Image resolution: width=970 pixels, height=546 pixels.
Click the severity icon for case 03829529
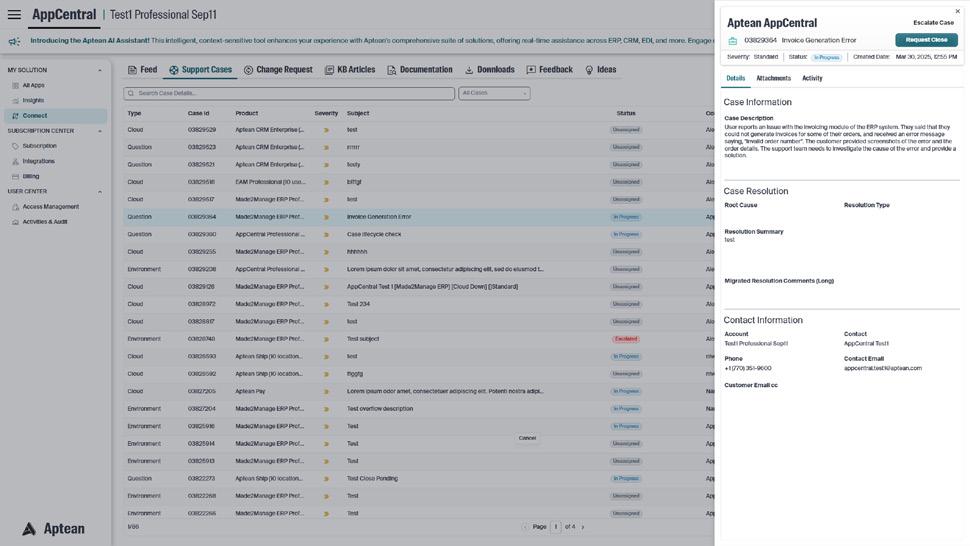click(326, 130)
